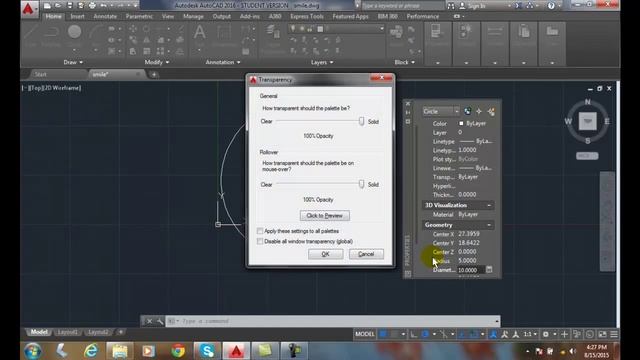640x360 pixels.
Task: Click the keyword search box in title bar
Action: 403,6
